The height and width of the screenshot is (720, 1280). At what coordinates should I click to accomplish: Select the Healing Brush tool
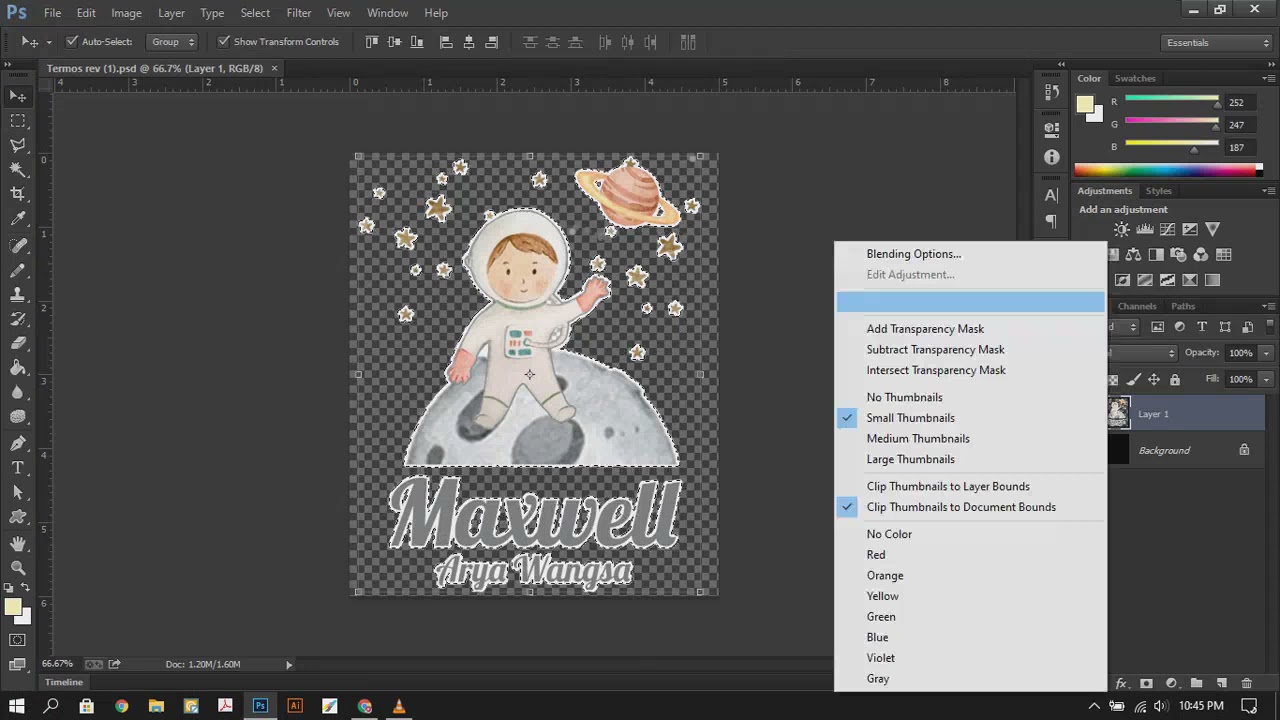(x=18, y=245)
